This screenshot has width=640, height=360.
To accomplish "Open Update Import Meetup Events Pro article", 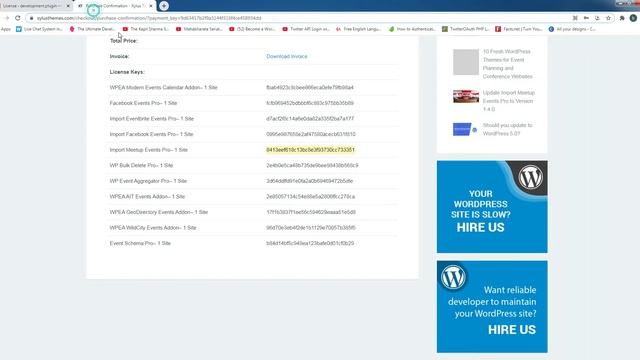I will (x=509, y=101).
